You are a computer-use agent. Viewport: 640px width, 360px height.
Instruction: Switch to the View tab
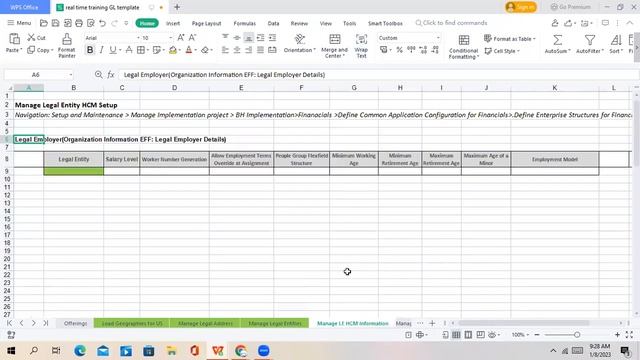click(x=326, y=23)
